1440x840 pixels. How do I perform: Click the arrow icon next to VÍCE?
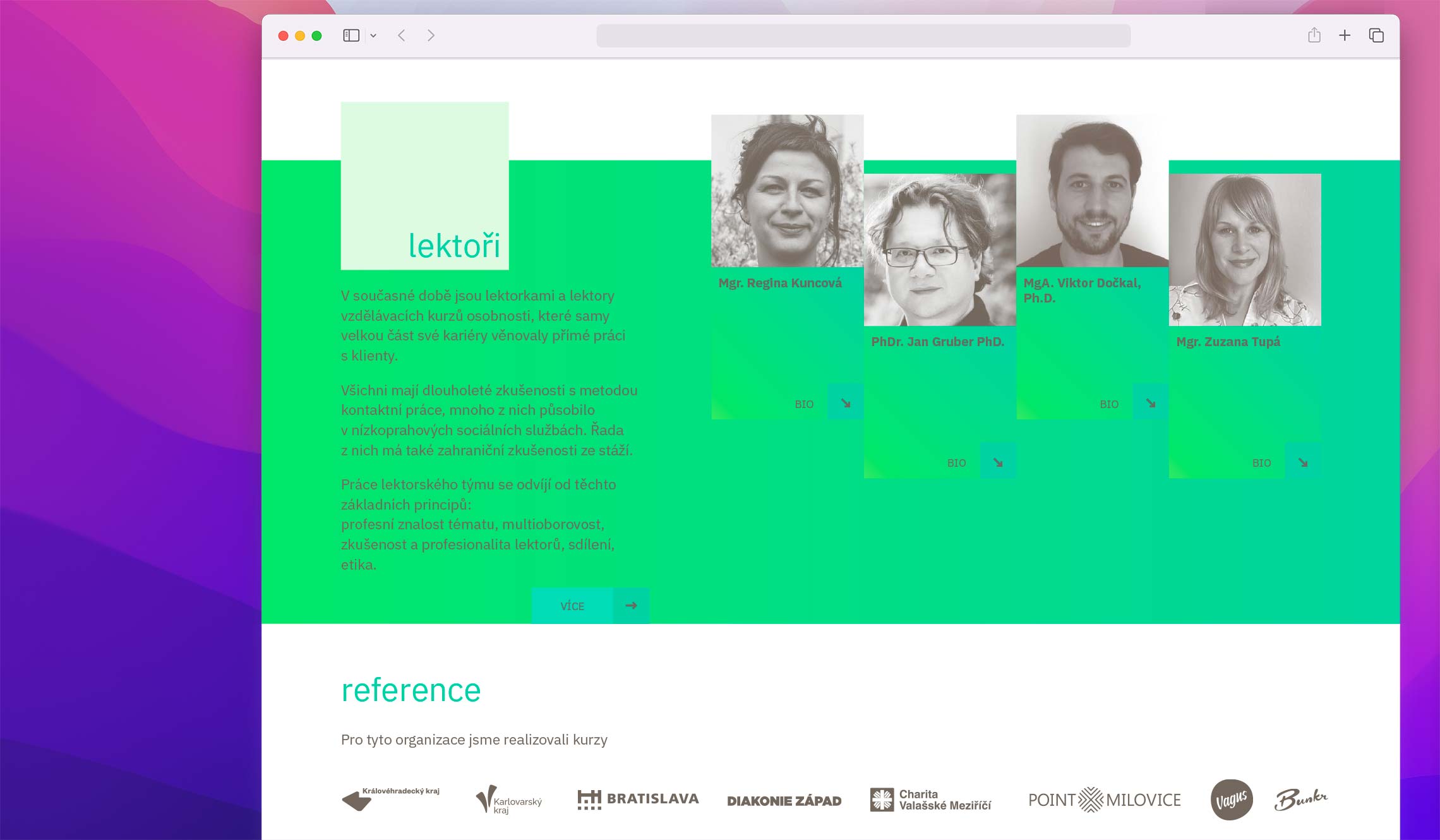point(631,606)
